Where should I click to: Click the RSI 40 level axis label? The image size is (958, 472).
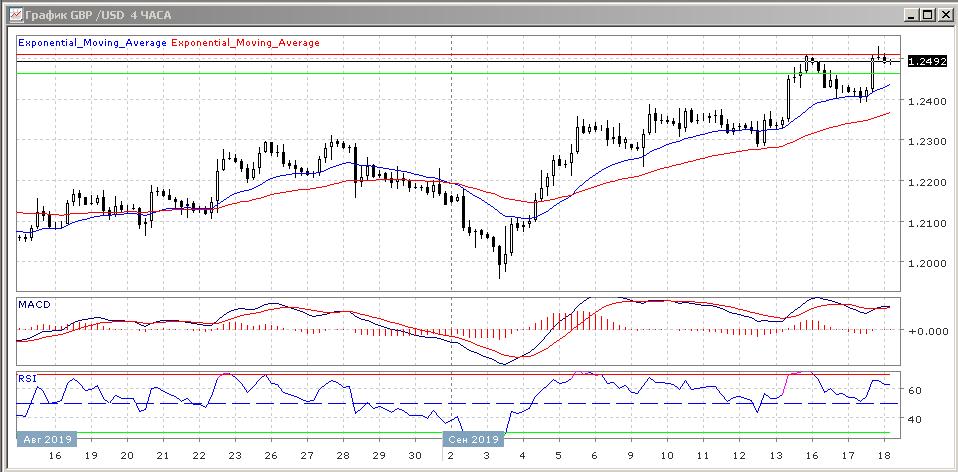point(914,419)
